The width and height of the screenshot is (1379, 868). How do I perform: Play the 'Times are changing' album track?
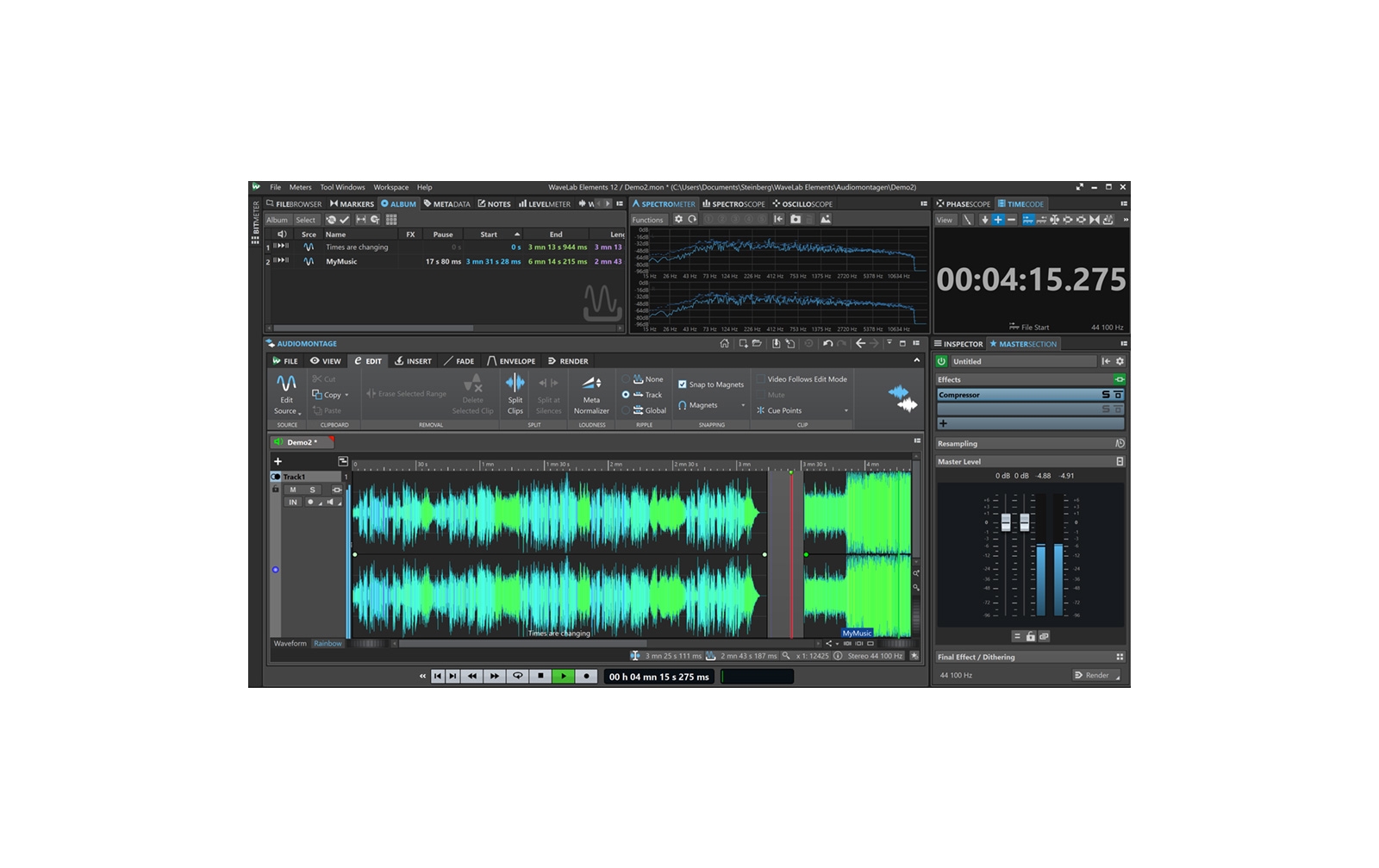(x=281, y=247)
